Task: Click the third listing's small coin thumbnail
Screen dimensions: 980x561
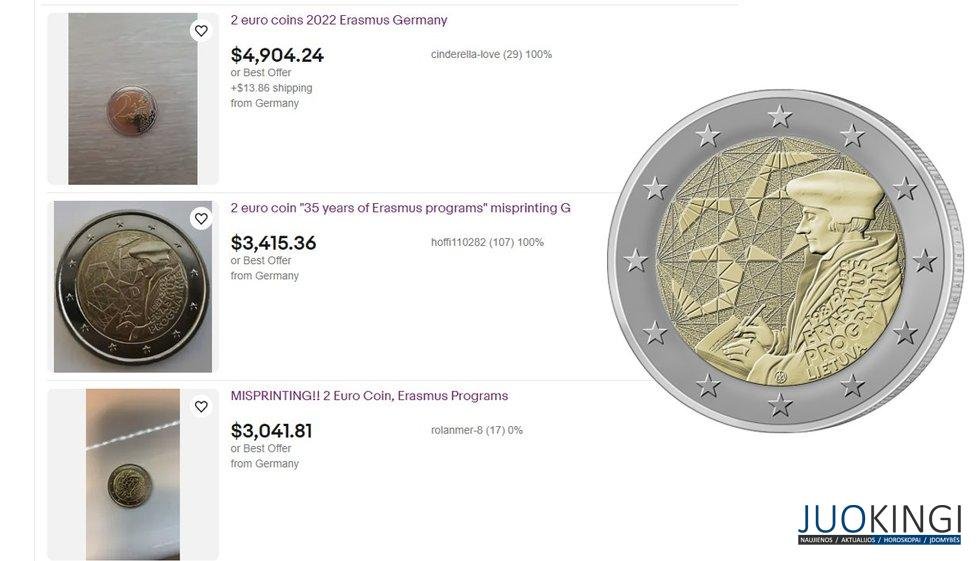Action: pos(132,475)
